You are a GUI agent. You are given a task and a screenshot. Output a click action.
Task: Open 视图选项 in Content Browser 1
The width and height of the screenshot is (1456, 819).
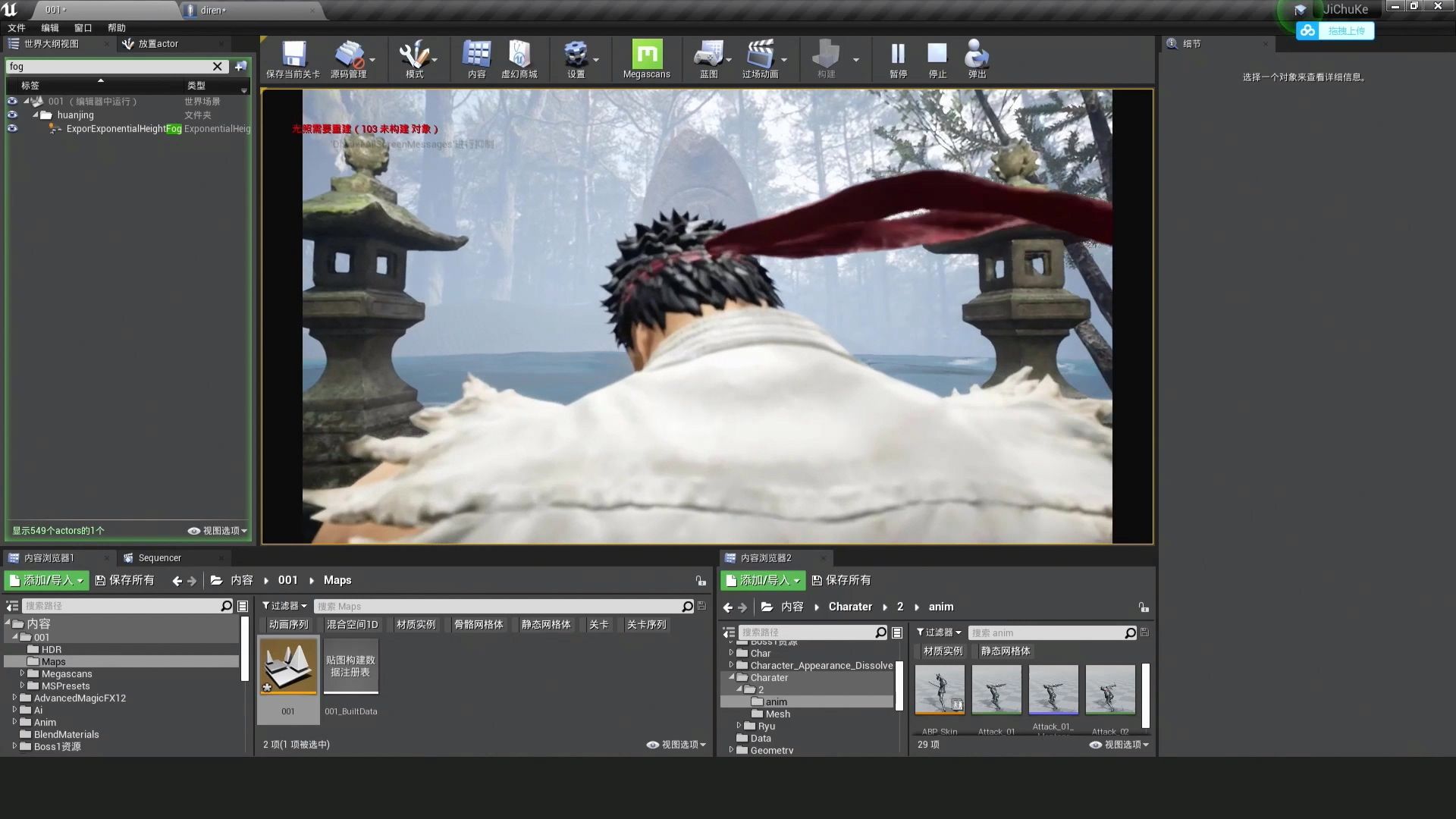click(676, 745)
